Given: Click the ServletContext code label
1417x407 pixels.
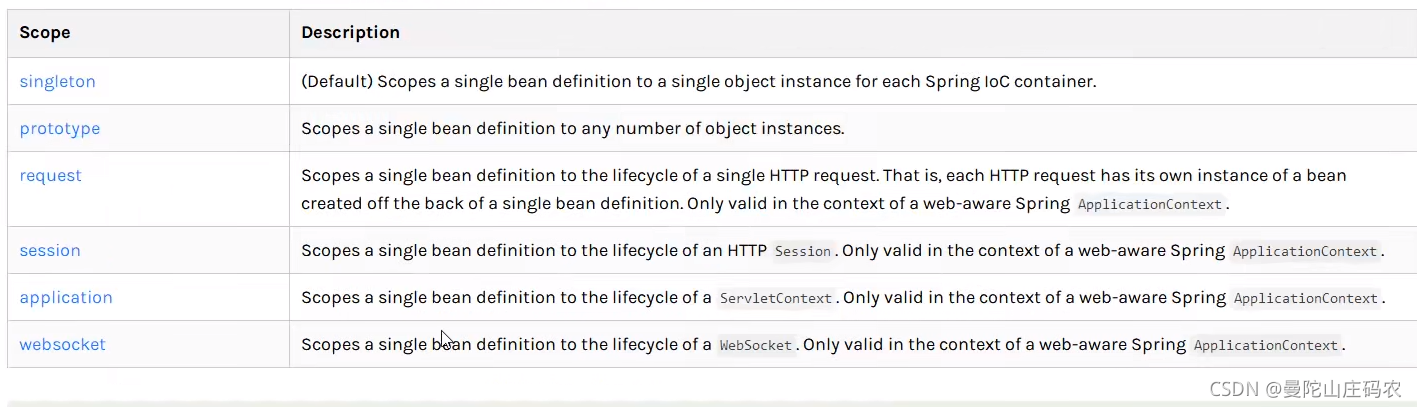Looking at the screenshot, I should pos(776,299).
